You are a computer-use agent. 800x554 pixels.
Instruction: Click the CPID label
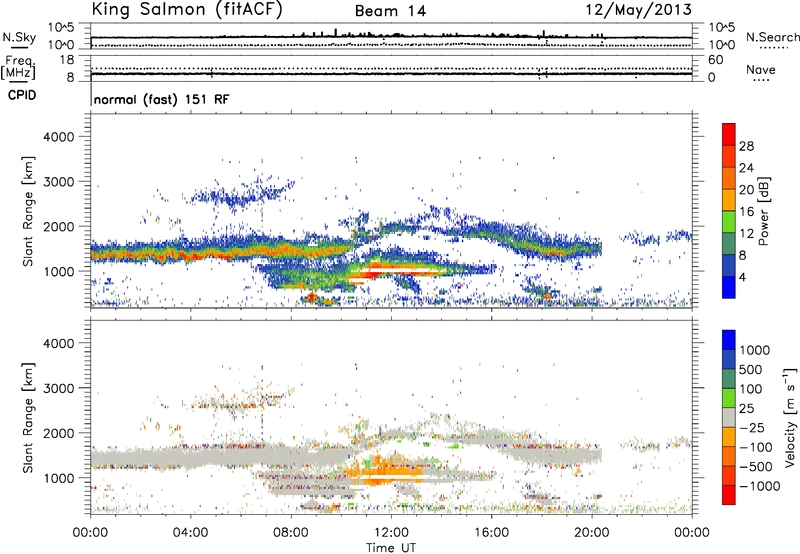22,95
